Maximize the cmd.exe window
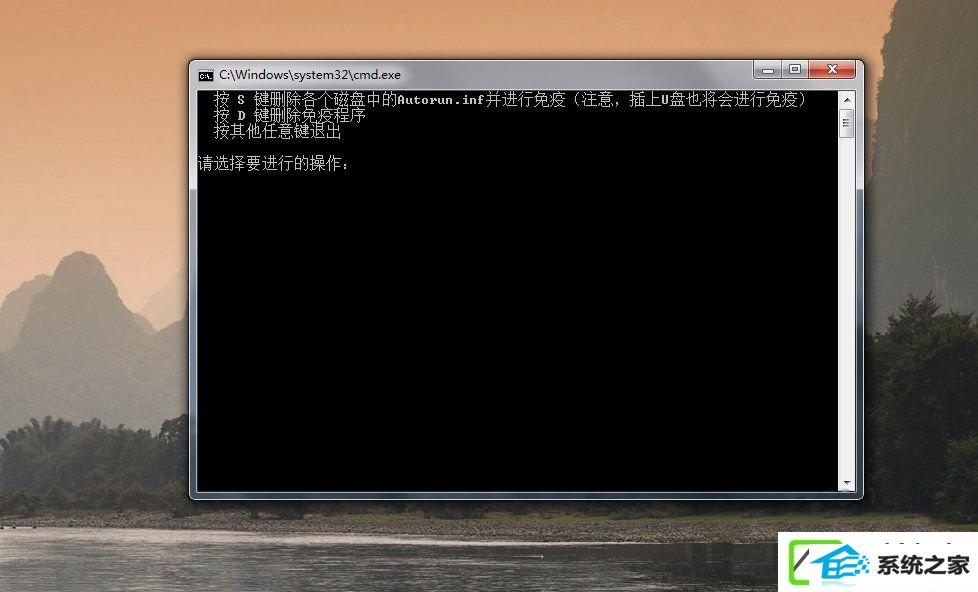The height and width of the screenshot is (592, 978). pos(795,69)
